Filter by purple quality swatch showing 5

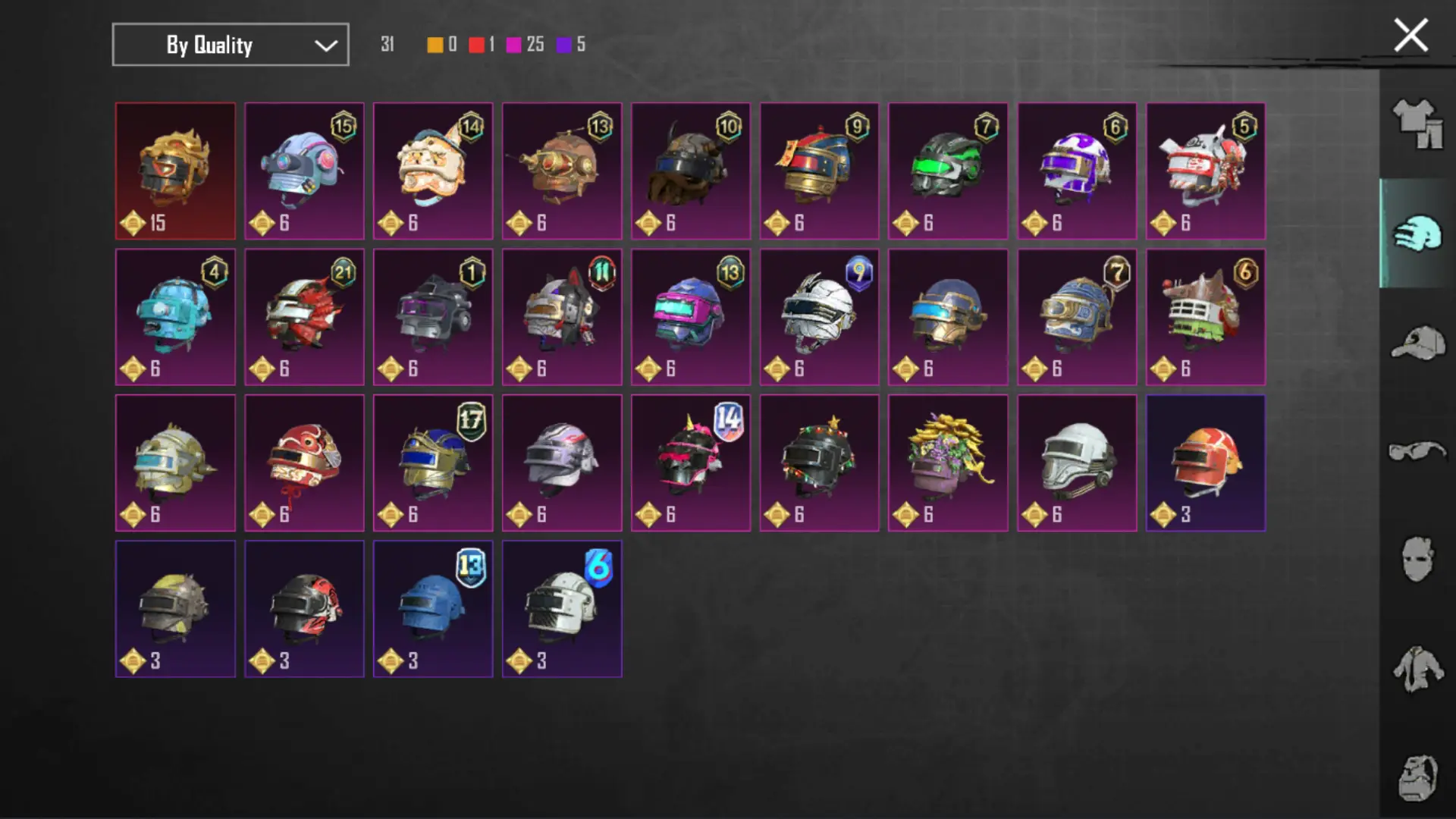click(x=563, y=45)
